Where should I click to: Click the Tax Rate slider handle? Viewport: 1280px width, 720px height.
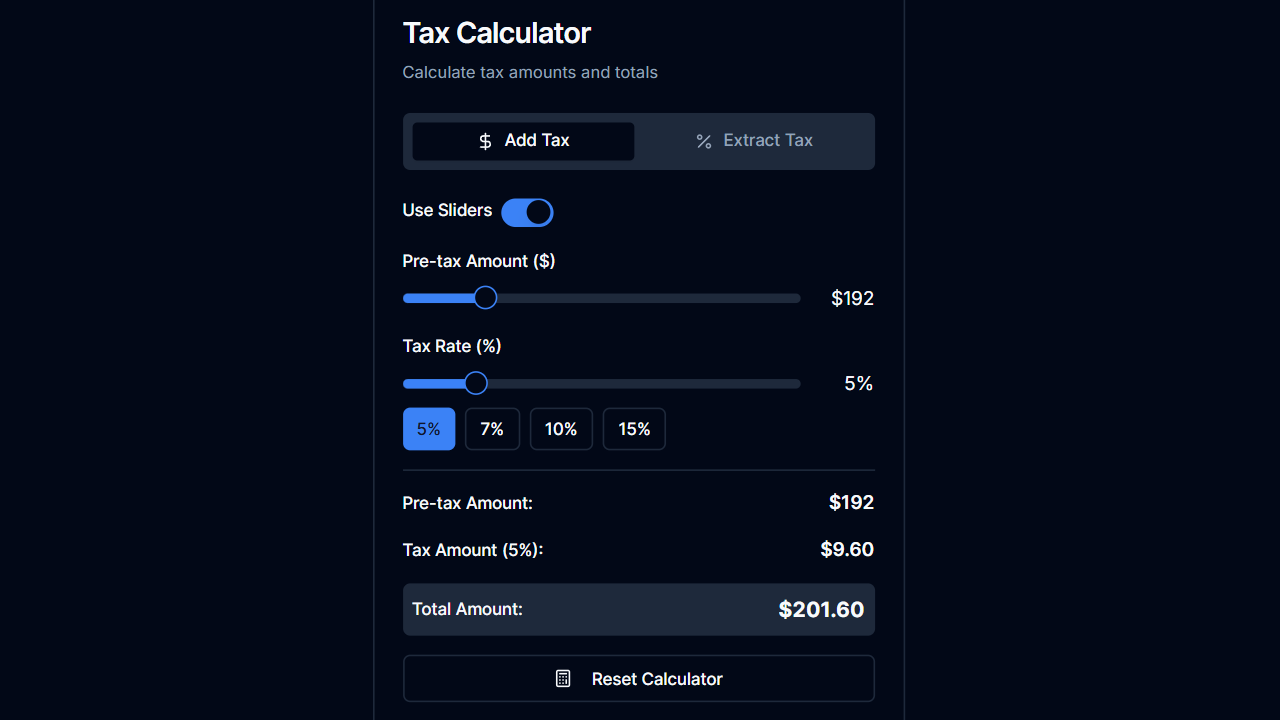(475, 383)
